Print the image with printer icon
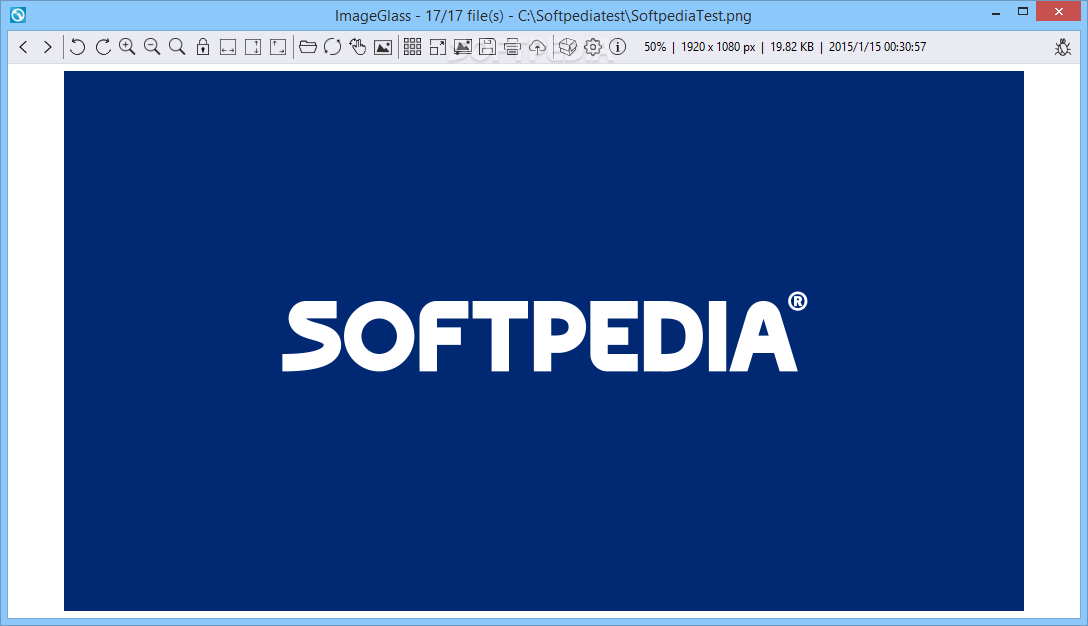1088x626 pixels. click(512, 47)
